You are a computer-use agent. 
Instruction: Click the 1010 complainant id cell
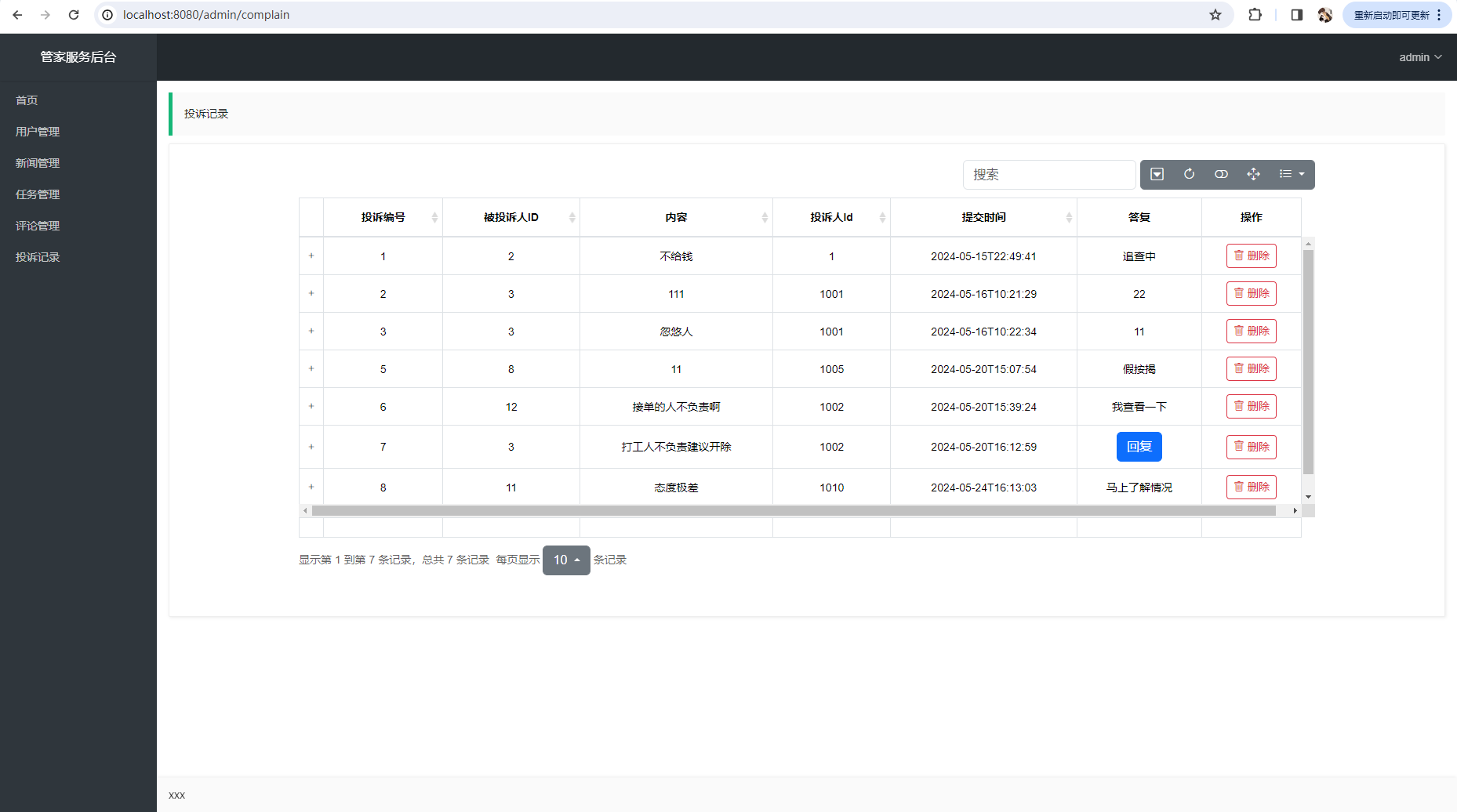[x=831, y=488]
